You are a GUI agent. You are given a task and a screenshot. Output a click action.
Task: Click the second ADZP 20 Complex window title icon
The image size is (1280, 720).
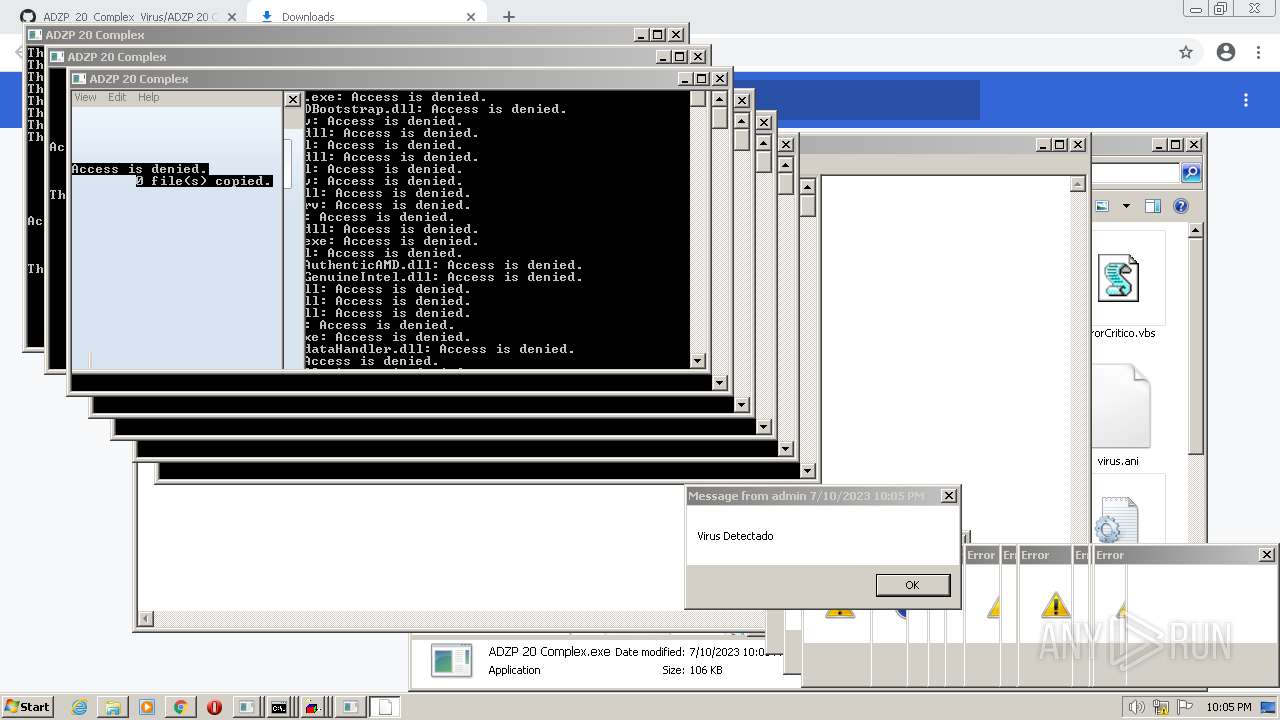point(56,57)
